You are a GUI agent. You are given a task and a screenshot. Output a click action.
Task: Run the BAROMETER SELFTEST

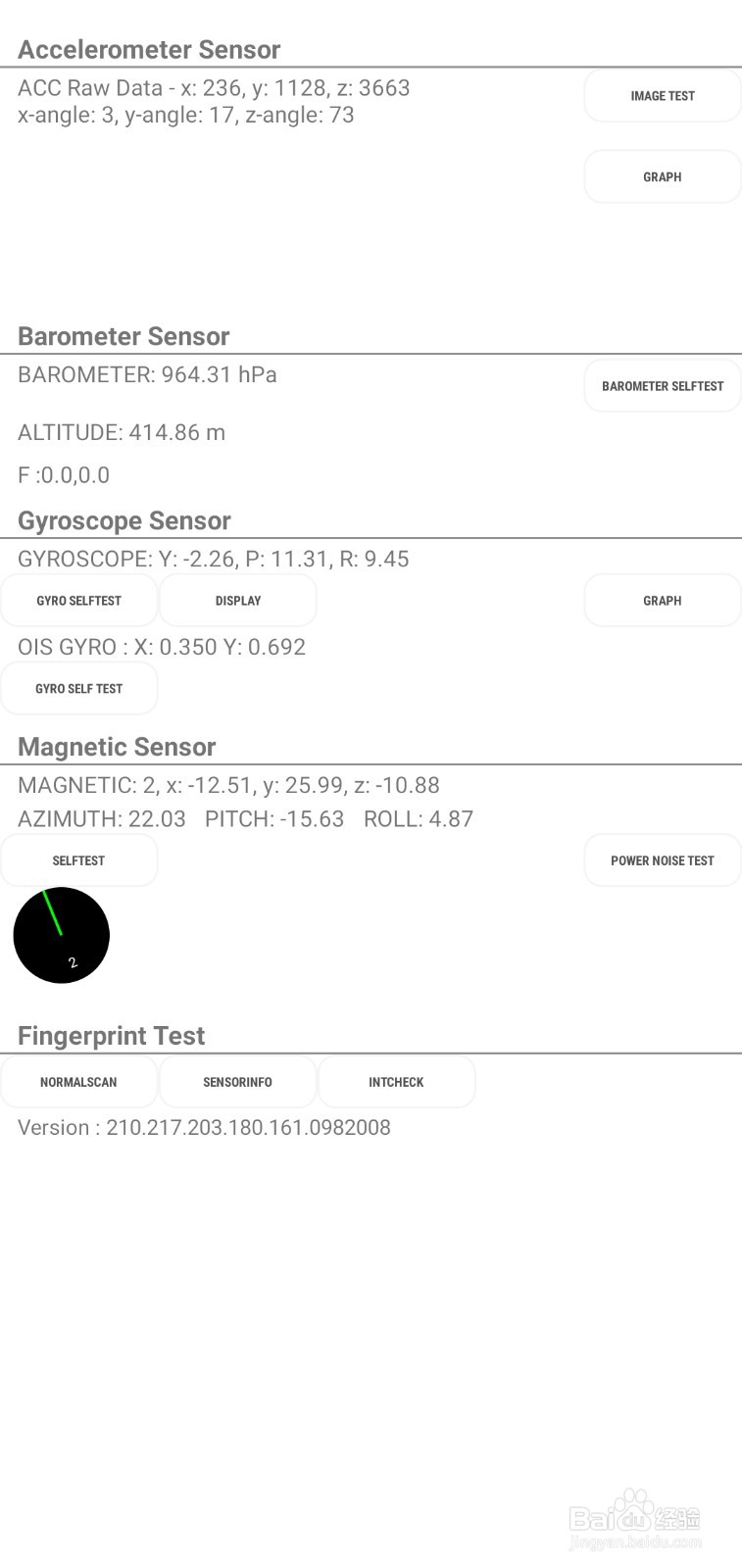click(662, 386)
